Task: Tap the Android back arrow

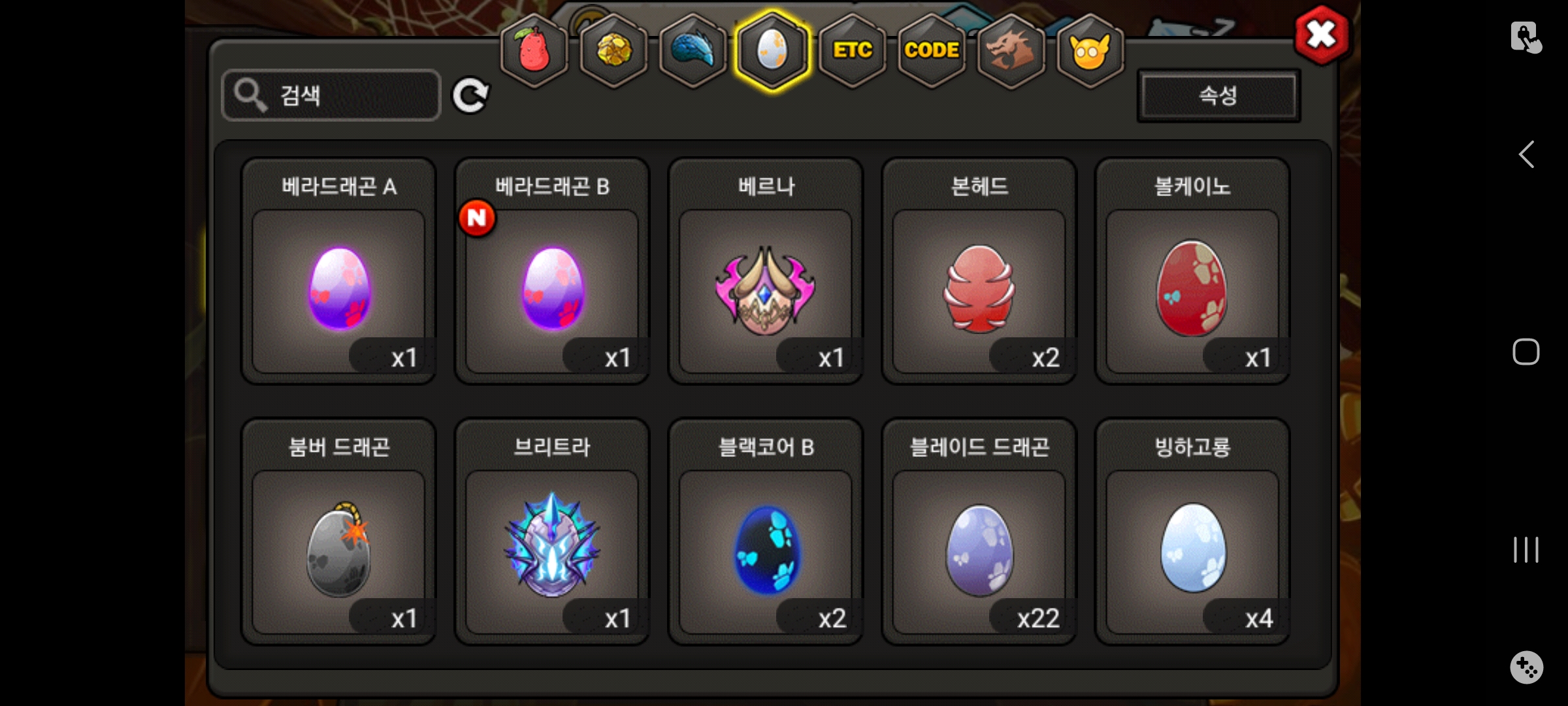Action: [x=1526, y=155]
